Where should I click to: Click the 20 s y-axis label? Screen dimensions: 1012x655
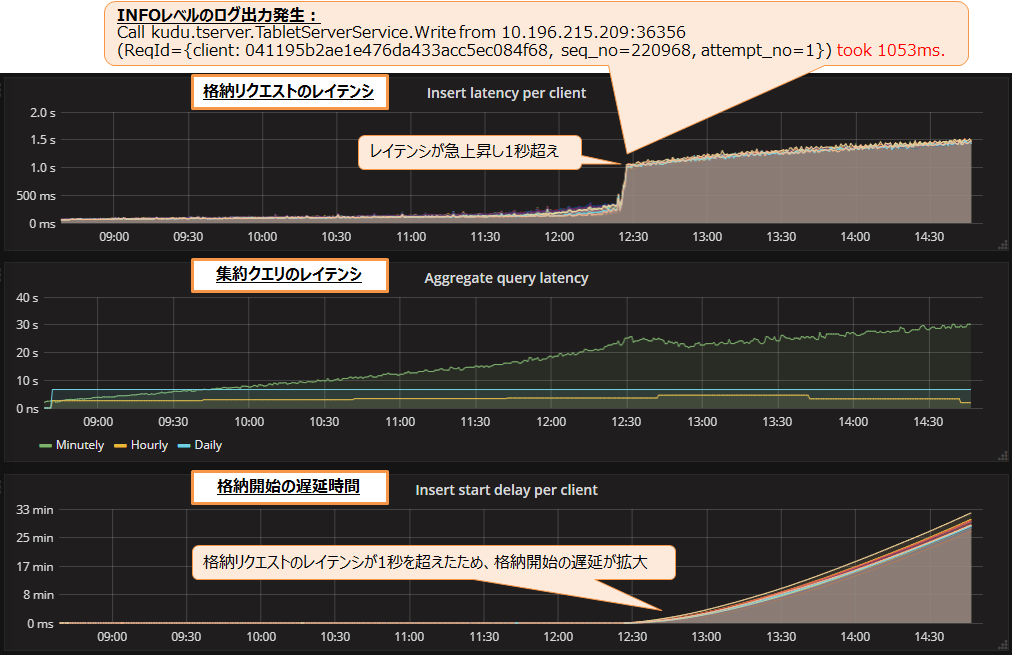(x=27, y=353)
